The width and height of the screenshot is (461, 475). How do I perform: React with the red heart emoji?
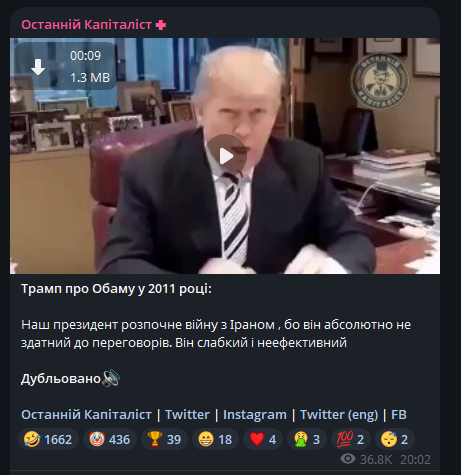click(263, 439)
